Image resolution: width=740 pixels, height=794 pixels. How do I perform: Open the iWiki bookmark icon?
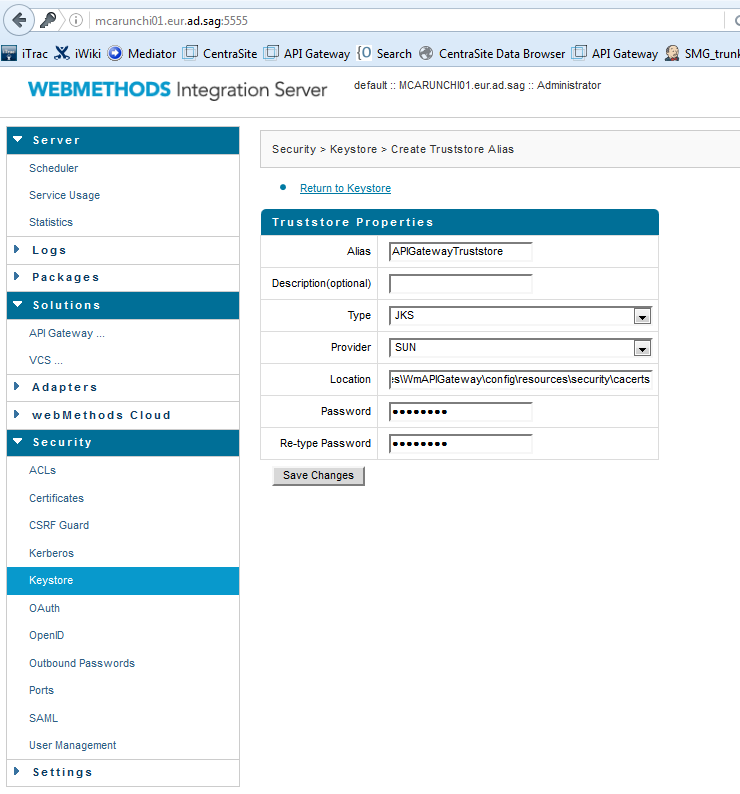pos(61,53)
